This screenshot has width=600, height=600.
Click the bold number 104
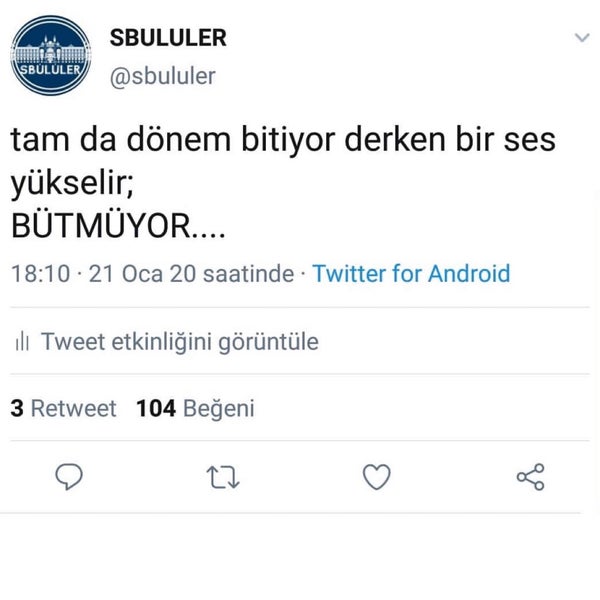pyautogui.click(x=156, y=408)
